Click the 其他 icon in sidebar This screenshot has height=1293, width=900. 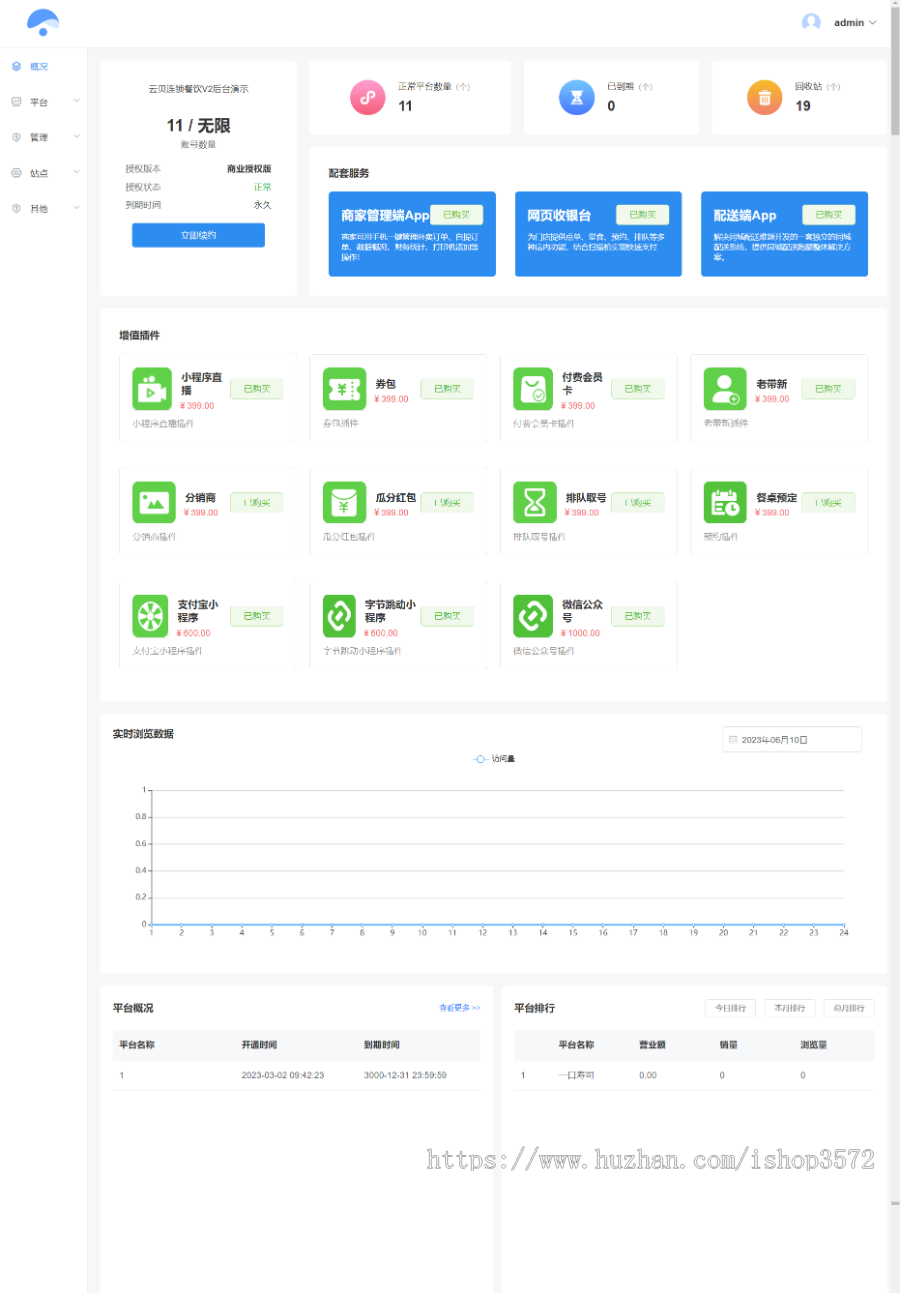[16, 208]
